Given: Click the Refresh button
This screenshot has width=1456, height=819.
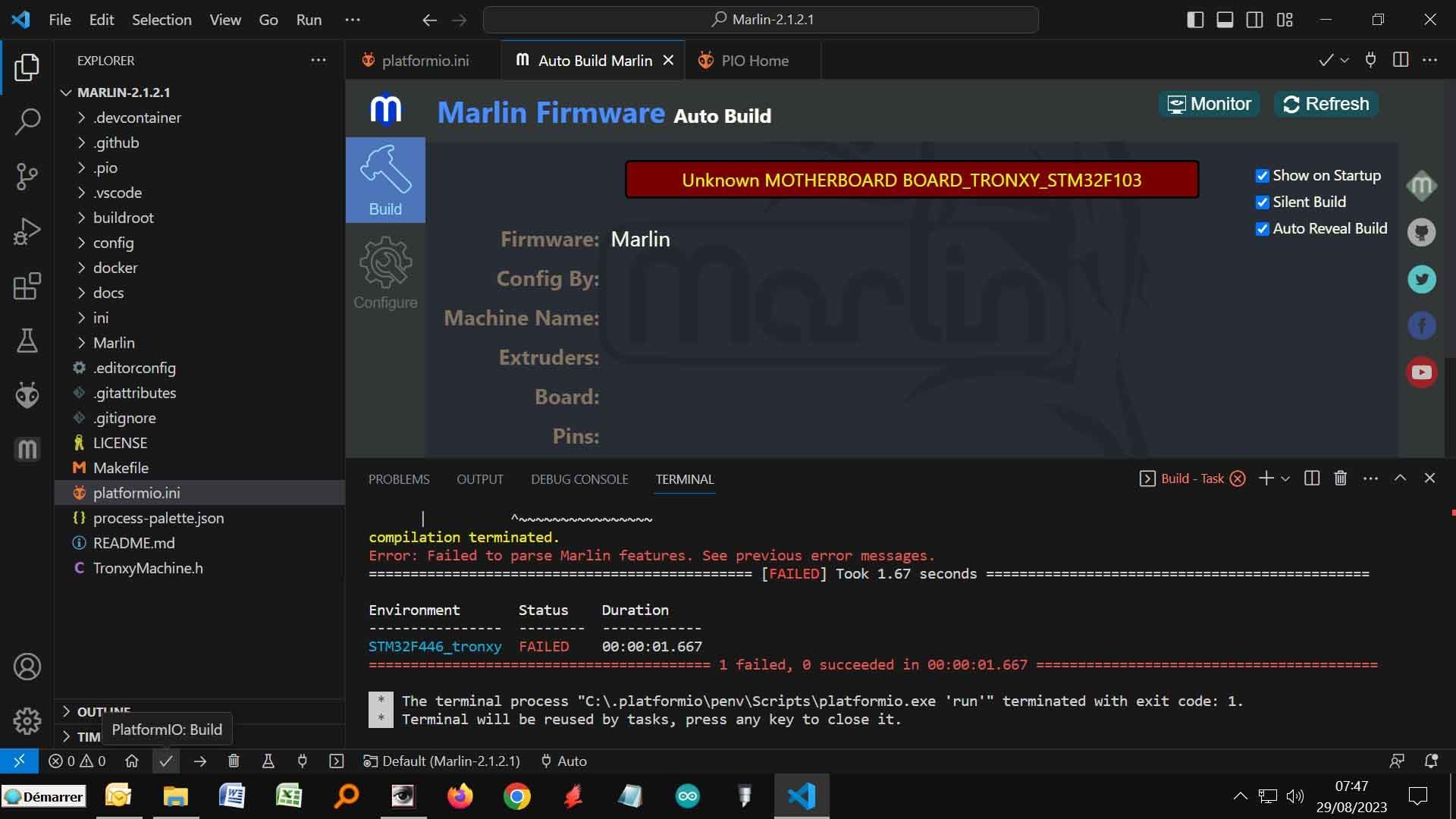Looking at the screenshot, I should tap(1326, 104).
